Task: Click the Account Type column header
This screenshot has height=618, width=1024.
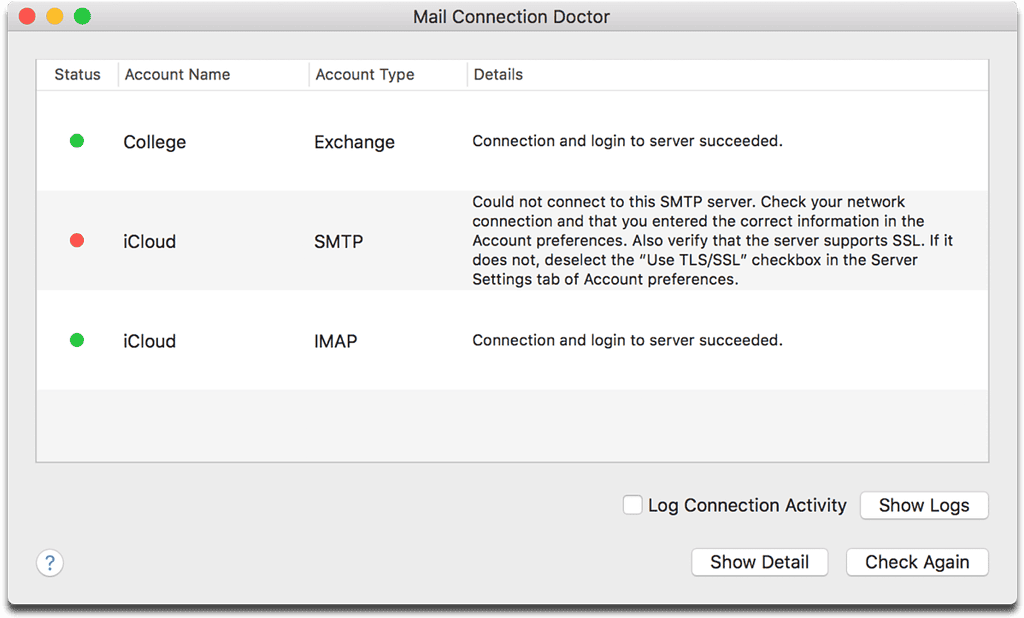Action: coord(364,74)
